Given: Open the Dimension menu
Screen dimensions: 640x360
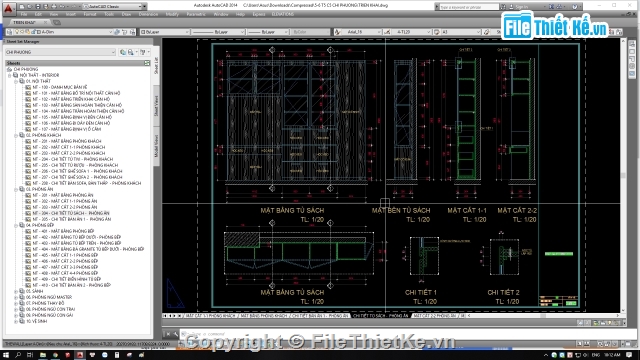Looking at the screenshot, I should 148,14.
